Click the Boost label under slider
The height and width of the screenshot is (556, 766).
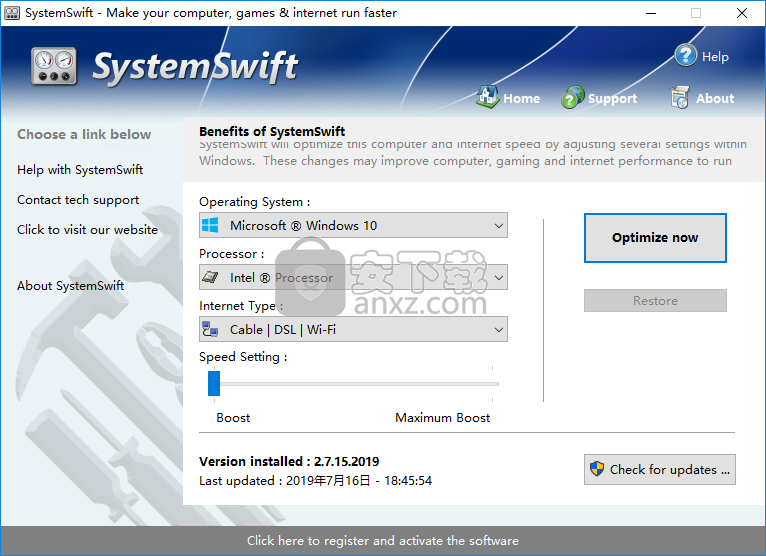233,418
